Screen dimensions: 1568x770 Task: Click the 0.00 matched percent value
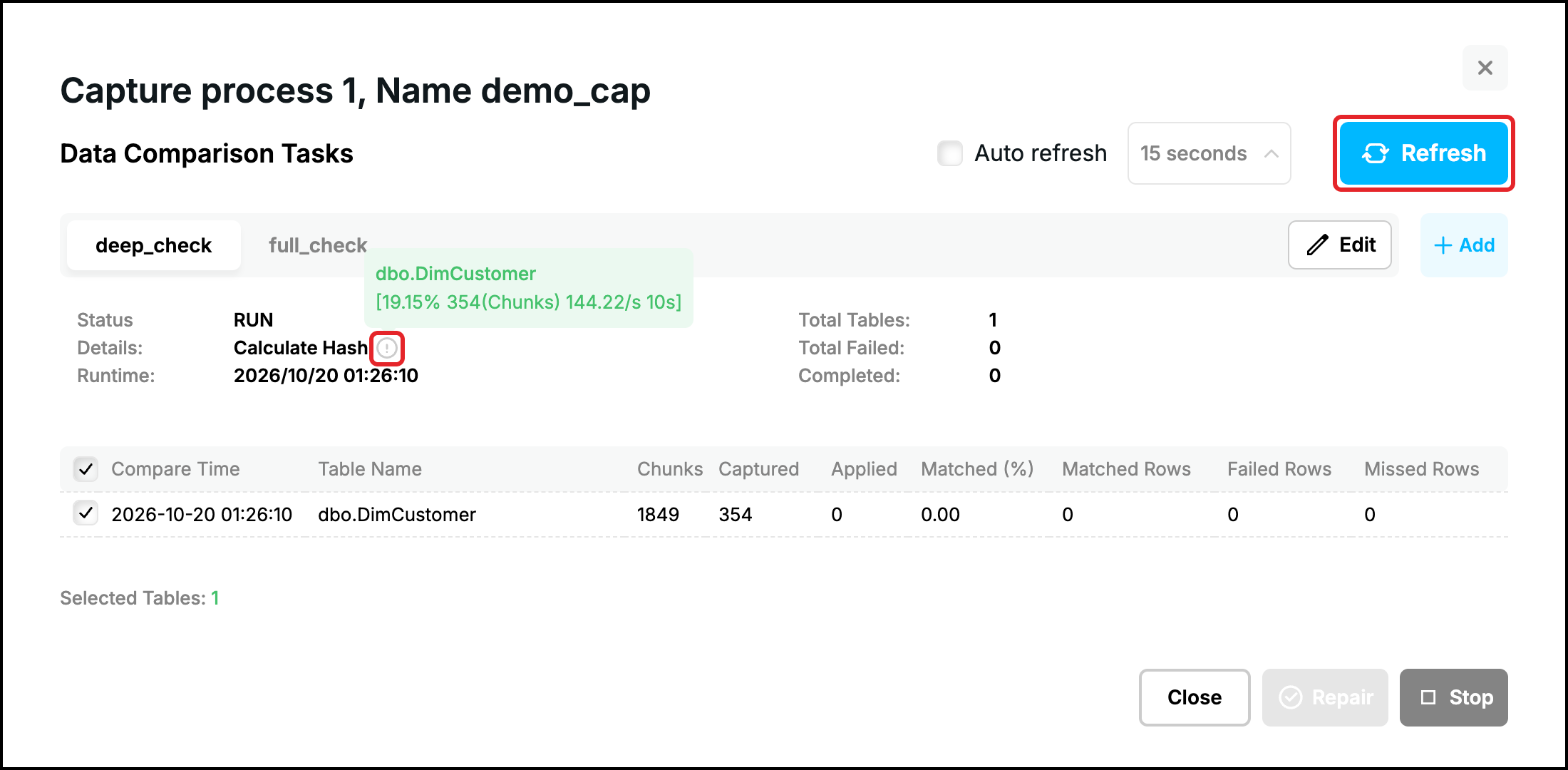(x=940, y=515)
